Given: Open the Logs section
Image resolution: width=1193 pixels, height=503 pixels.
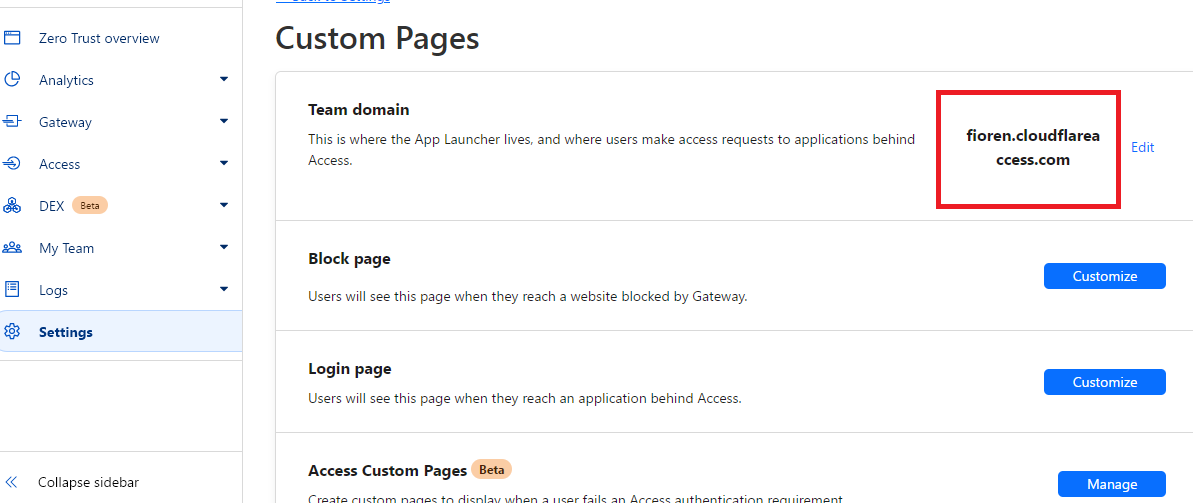Looking at the screenshot, I should click(53, 290).
